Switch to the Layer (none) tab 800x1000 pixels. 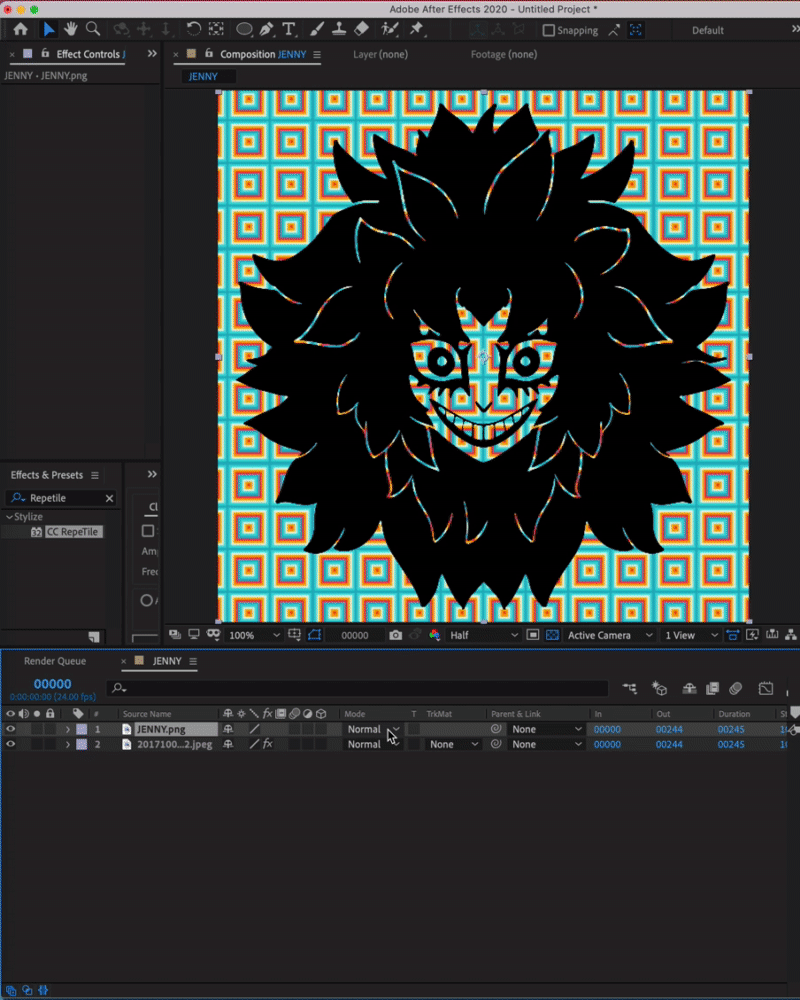click(380, 54)
